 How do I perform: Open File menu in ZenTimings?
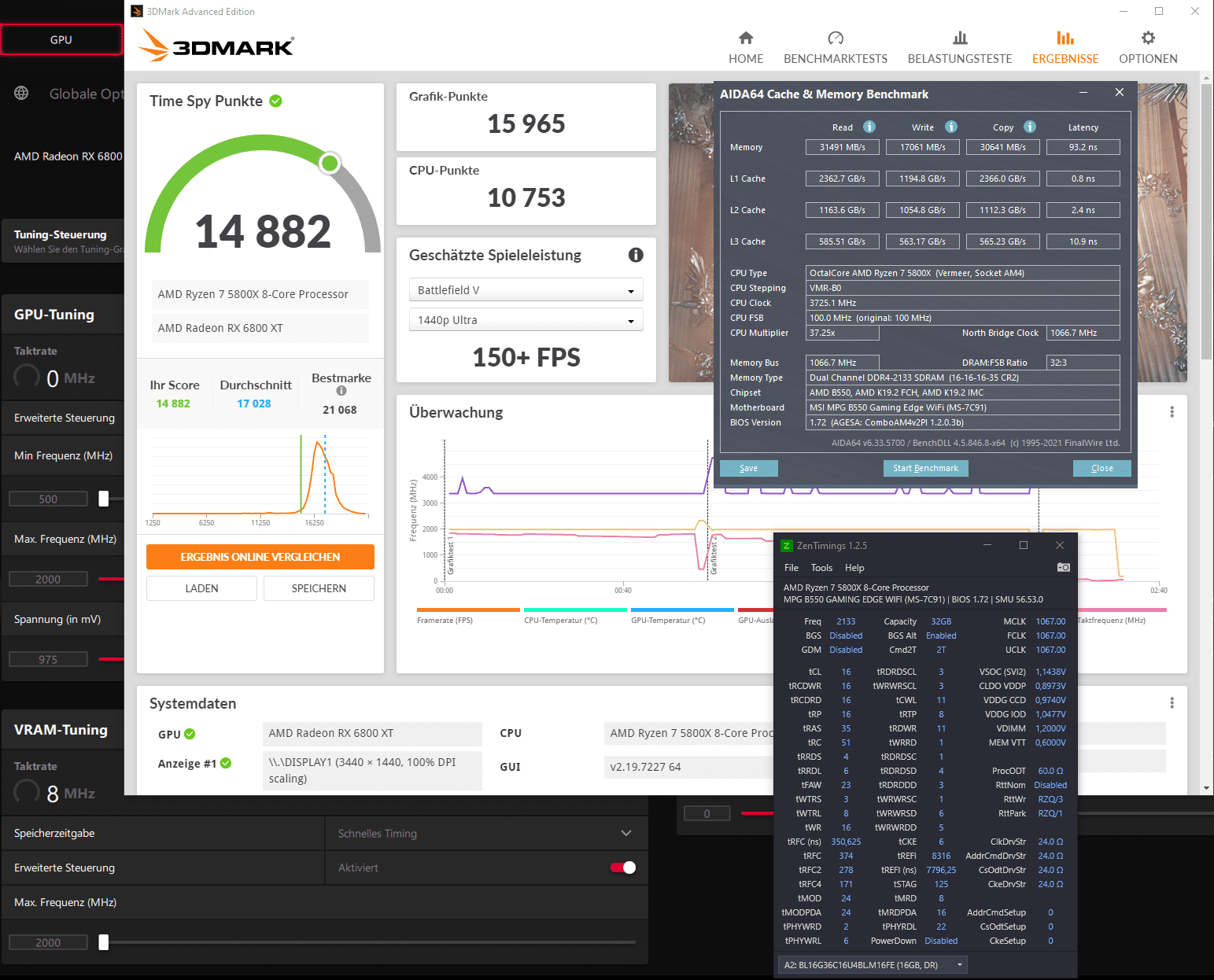[x=791, y=568]
